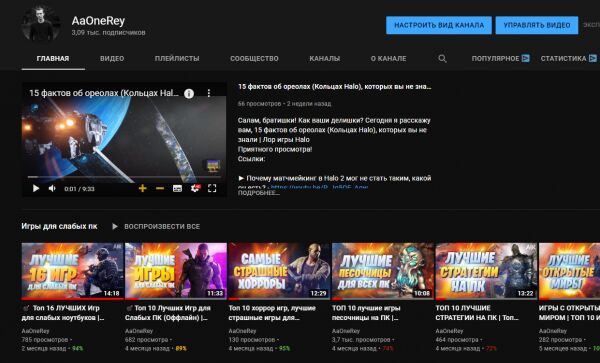Open the Каналы tab
Screen dimensions: 600x363
(324, 59)
